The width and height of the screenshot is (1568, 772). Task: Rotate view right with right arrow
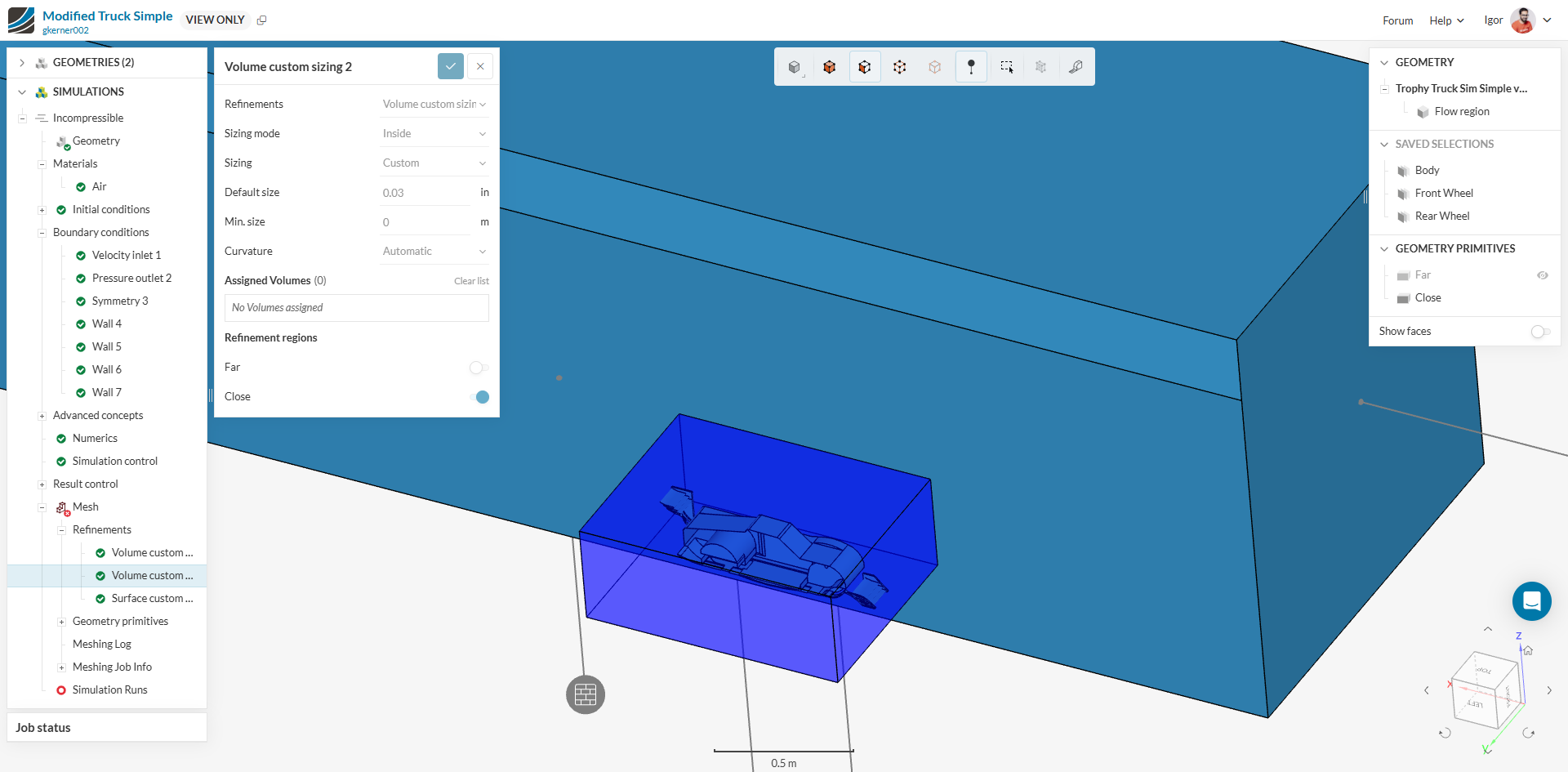[x=1549, y=690]
